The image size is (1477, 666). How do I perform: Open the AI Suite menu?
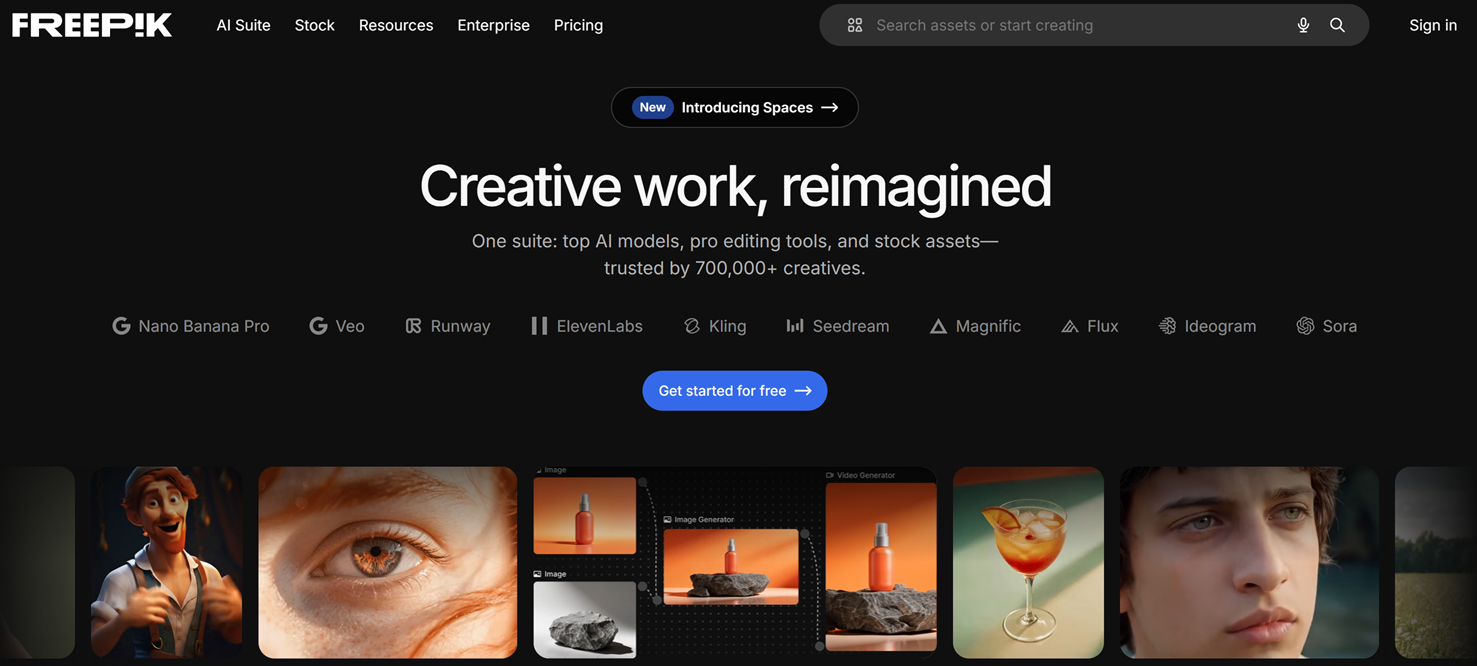tap(243, 25)
